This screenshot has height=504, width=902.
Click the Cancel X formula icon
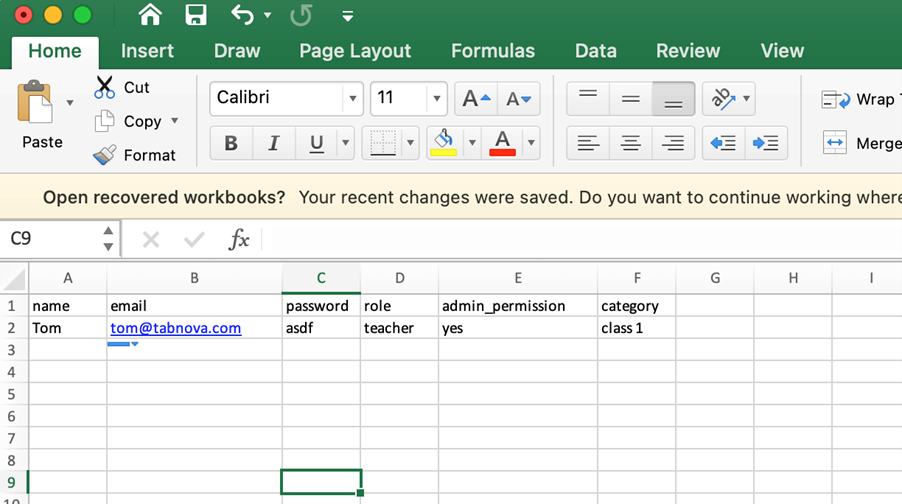pyautogui.click(x=151, y=239)
